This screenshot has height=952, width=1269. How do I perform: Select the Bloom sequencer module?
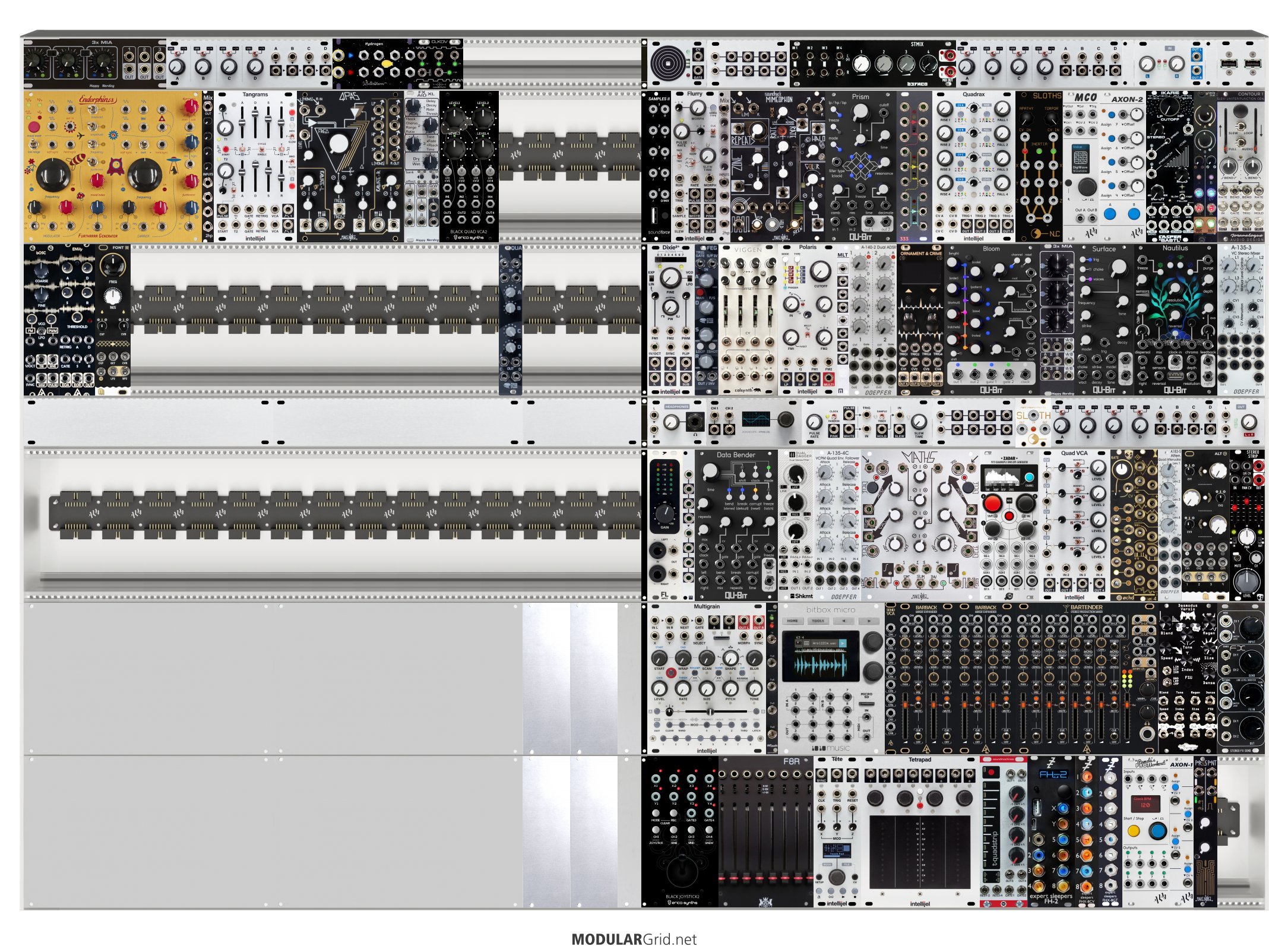[992, 320]
